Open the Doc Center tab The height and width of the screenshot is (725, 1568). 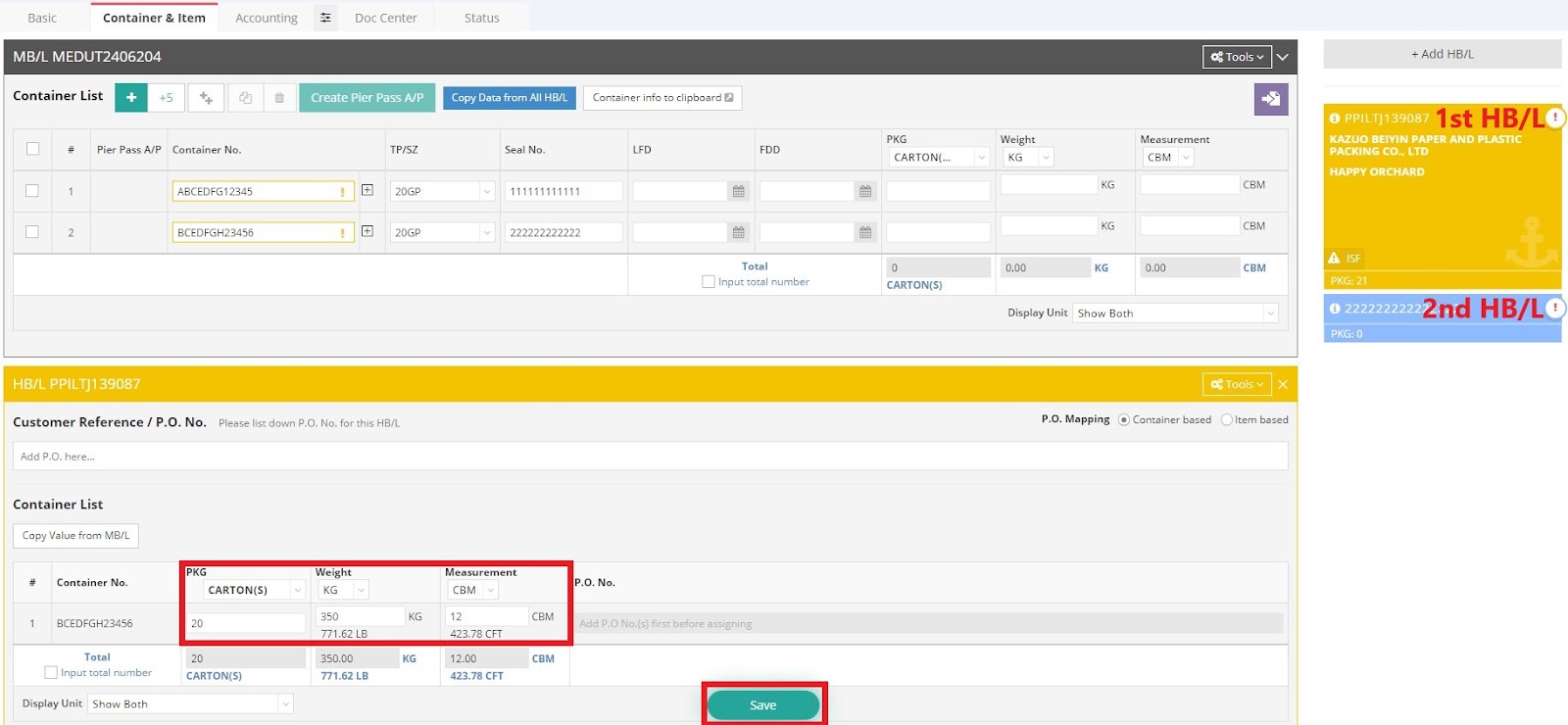point(385,18)
